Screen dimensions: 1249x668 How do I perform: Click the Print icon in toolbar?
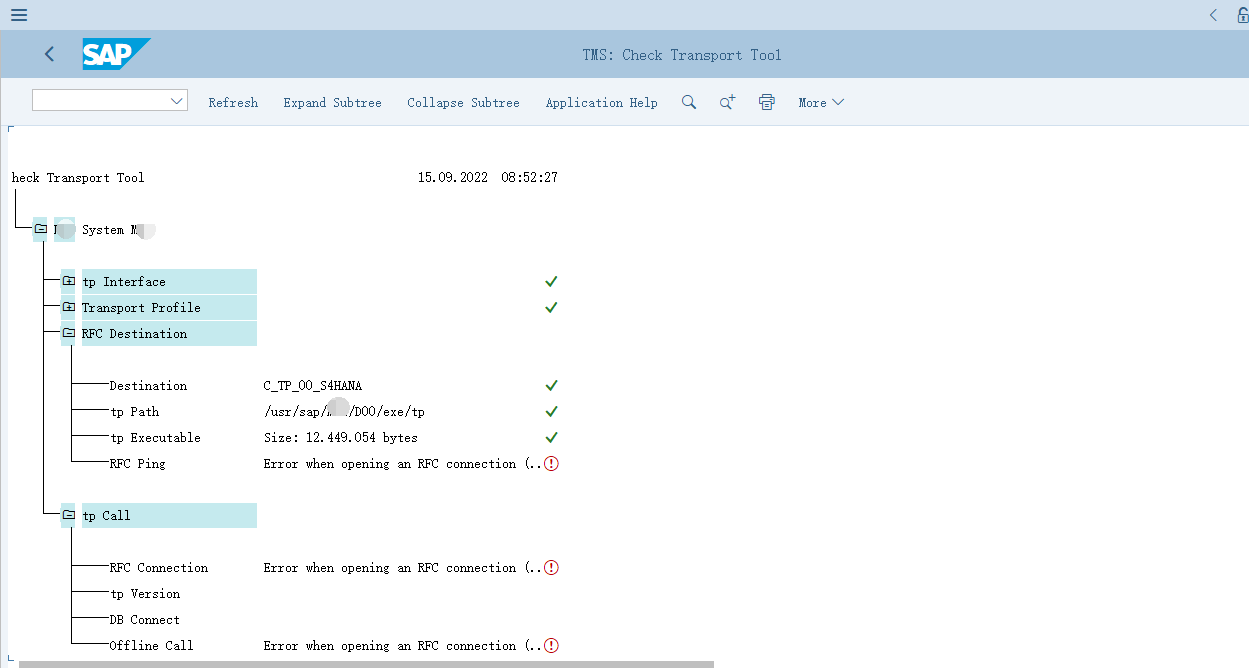pyautogui.click(x=767, y=102)
